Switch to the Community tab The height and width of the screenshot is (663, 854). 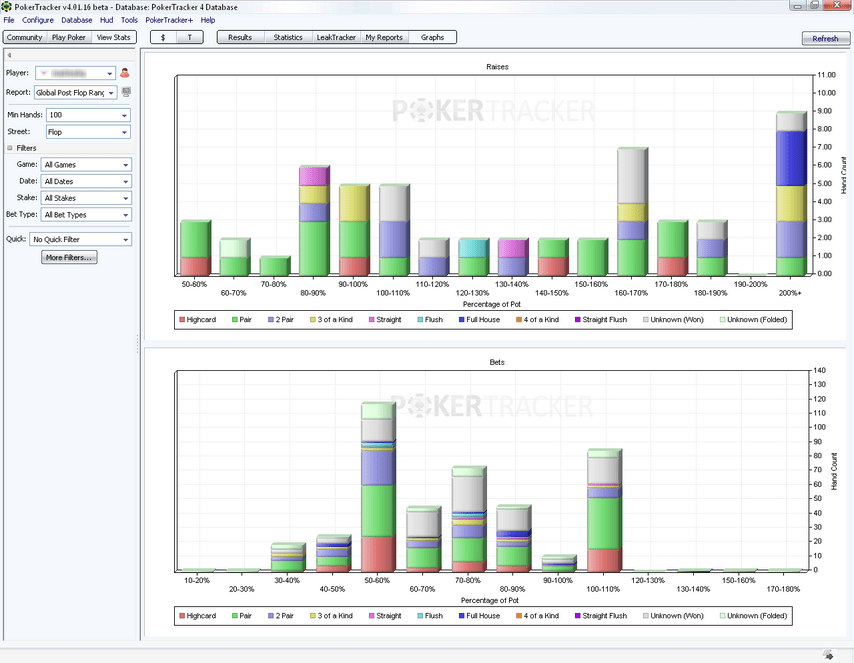click(x=25, y=38)
